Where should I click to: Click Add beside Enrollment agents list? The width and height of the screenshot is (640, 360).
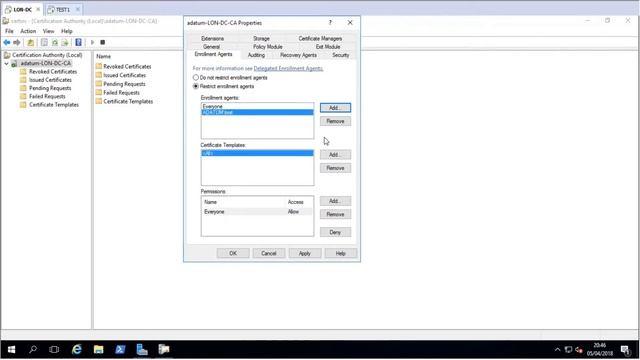coord(335,108)
